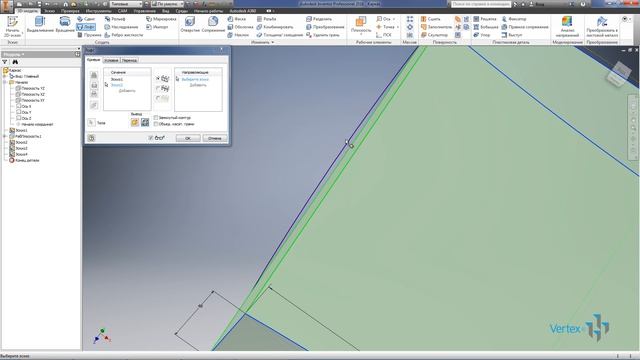Choose surface output in Loft dialog
640x360 pixels.
pos(145,122)
